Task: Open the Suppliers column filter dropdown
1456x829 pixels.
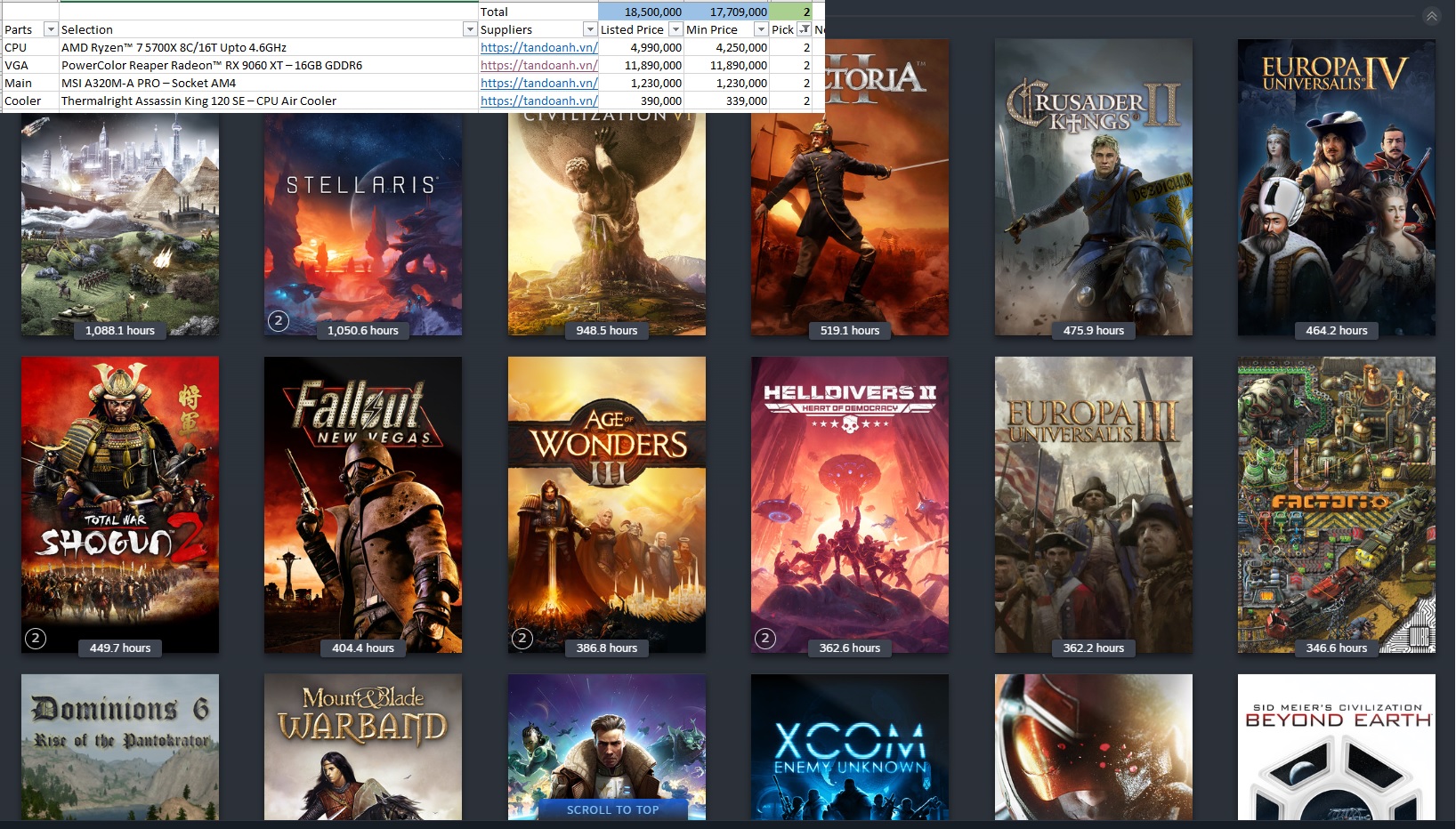Action: click(x=590, y=29)
